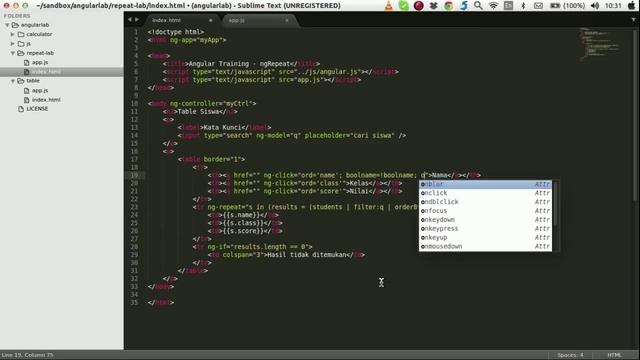Click the VLC cone icon in the top panel
The height and width of the screenshot is (360, 640).
pyautogui.click(x=389, y=6)
